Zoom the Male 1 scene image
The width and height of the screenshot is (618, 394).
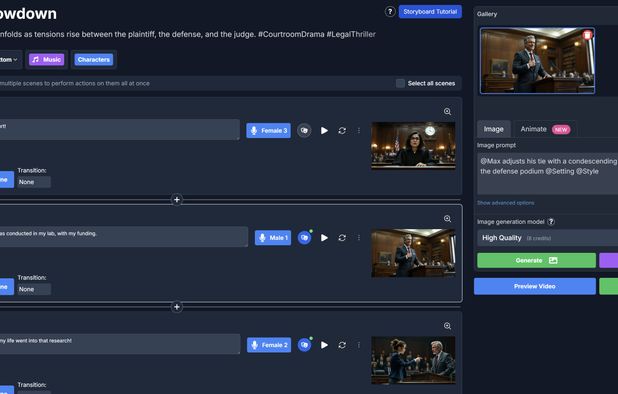(447, 219)
